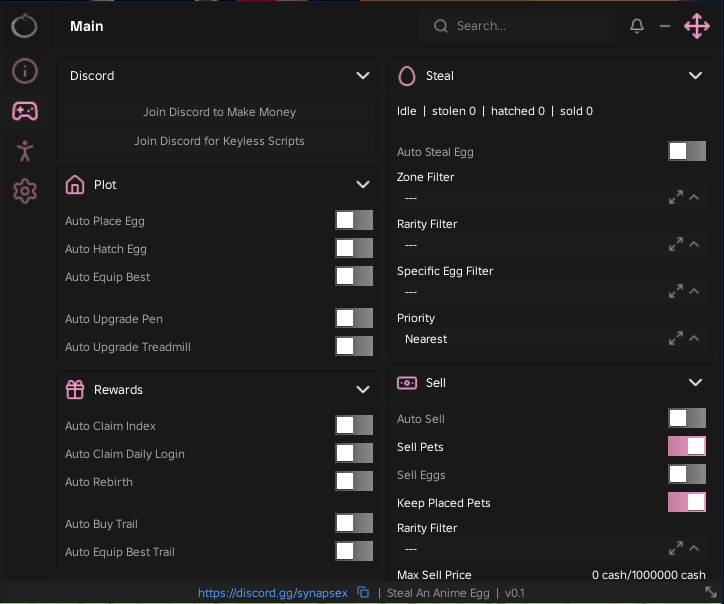
Task: Expand the Specific Egg Filter with arrows icon
Action: (x=676, y=292)
